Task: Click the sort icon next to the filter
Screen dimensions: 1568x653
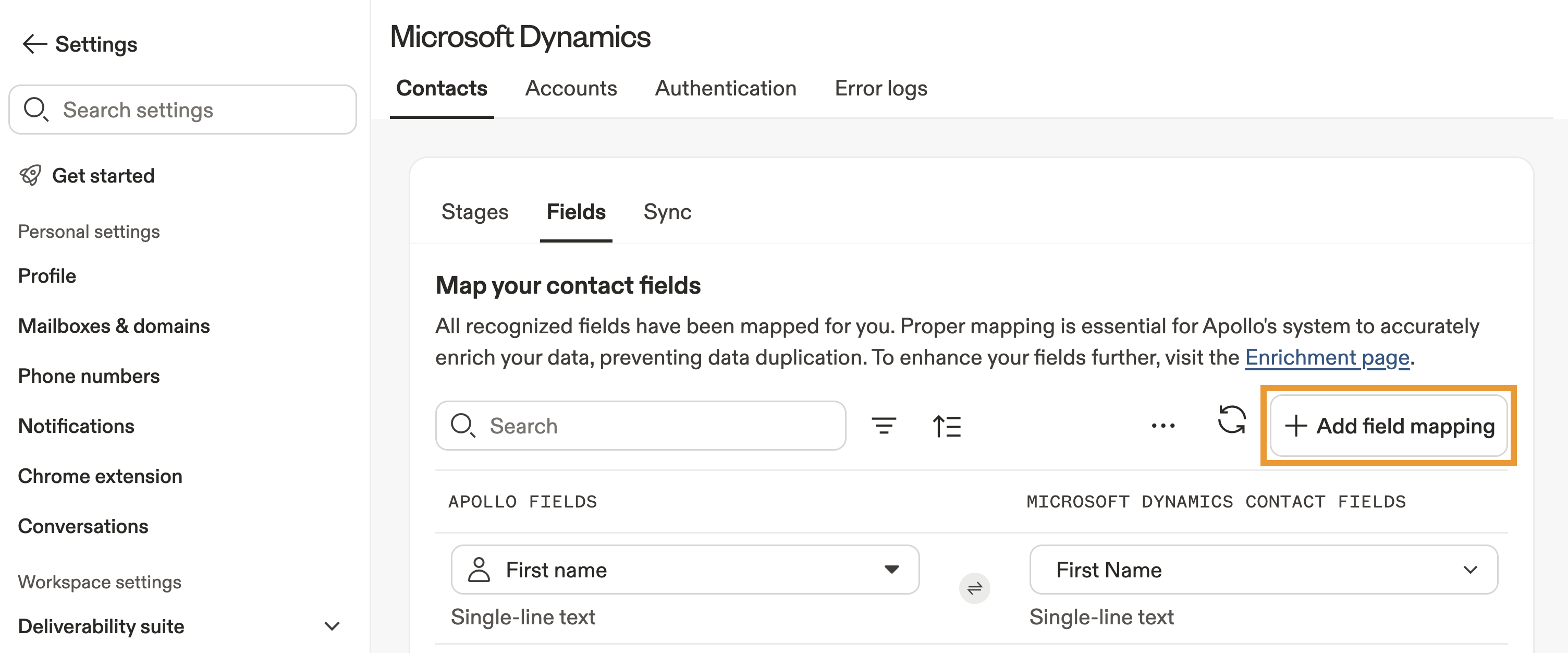Action: (x=947, y=426)
